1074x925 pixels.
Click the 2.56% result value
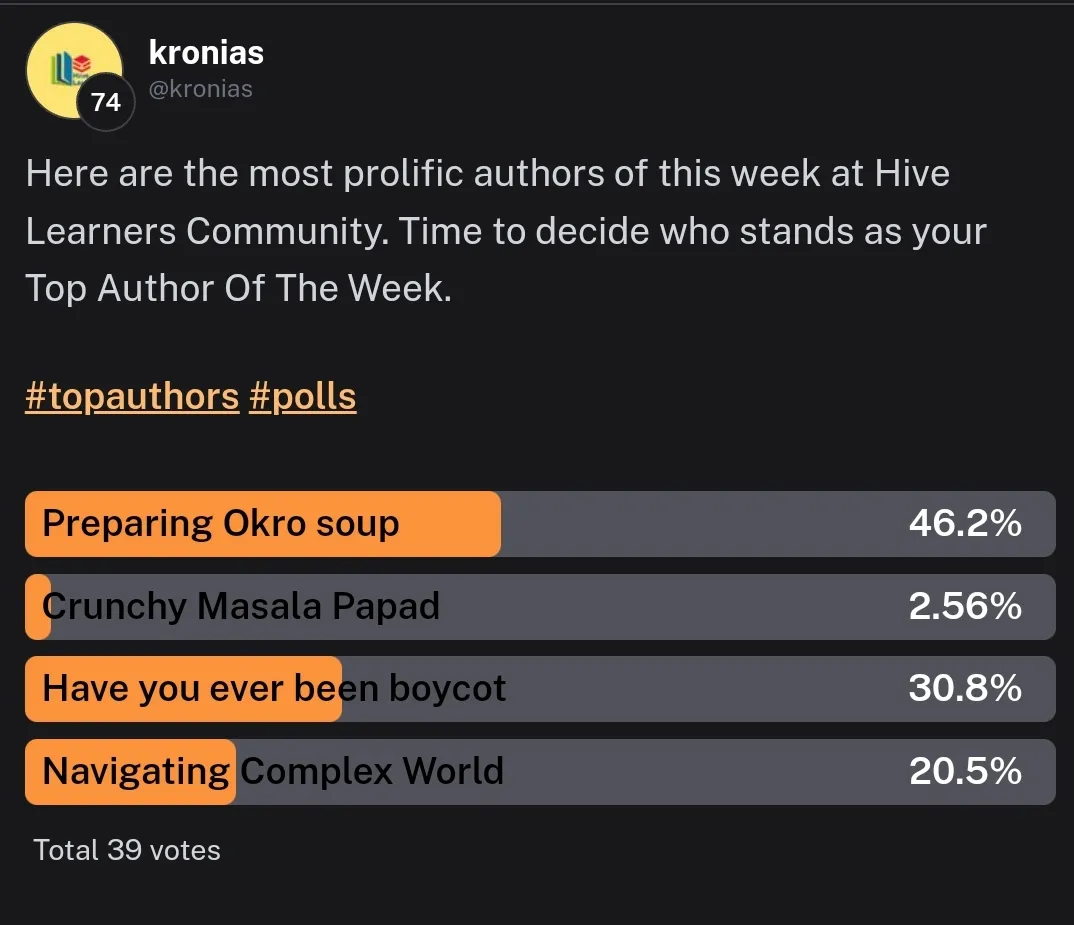965,607
